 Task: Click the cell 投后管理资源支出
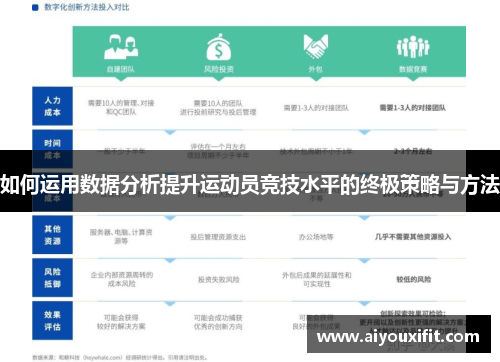coord(218,237)
